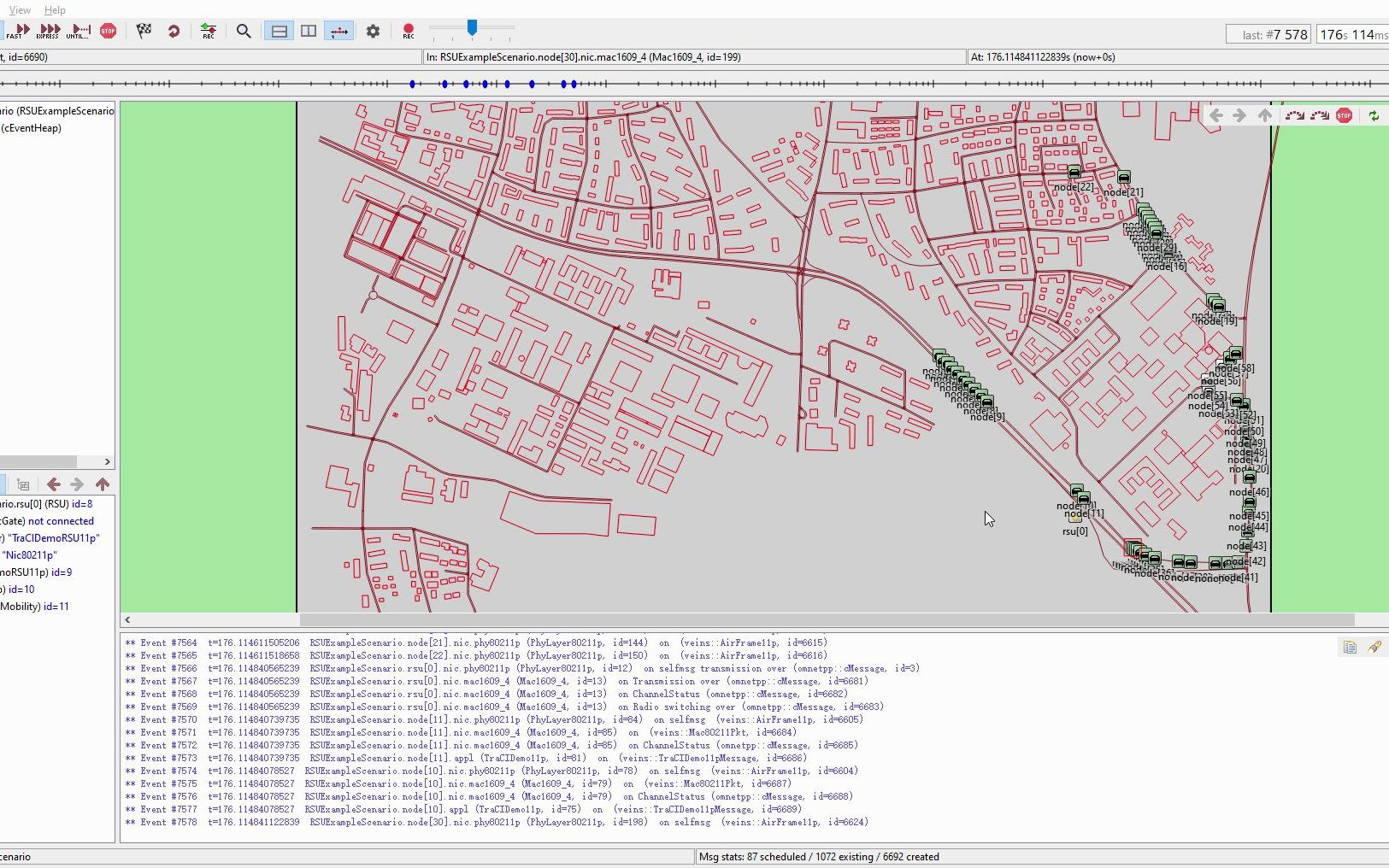Open the magnifier find objects tool
Screen dimensions: 1389x868
pos(244,31)
